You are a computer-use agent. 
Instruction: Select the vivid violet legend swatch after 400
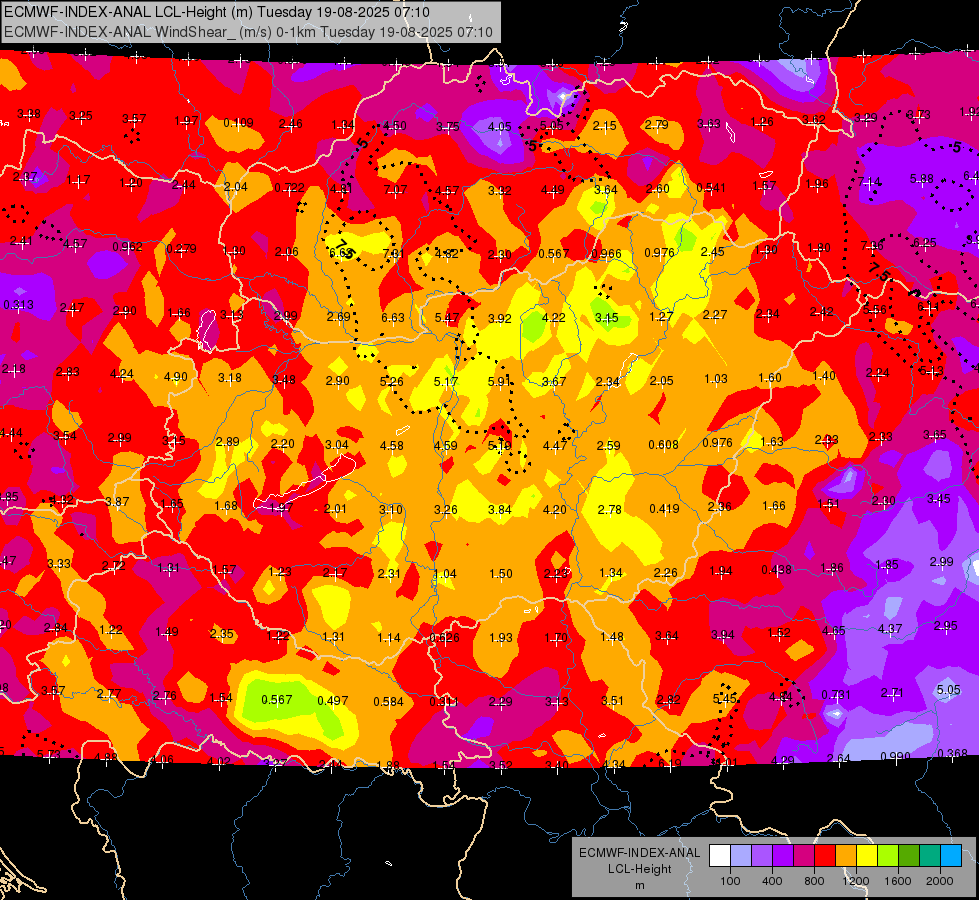pyautogui.click(x=783, y=856)
